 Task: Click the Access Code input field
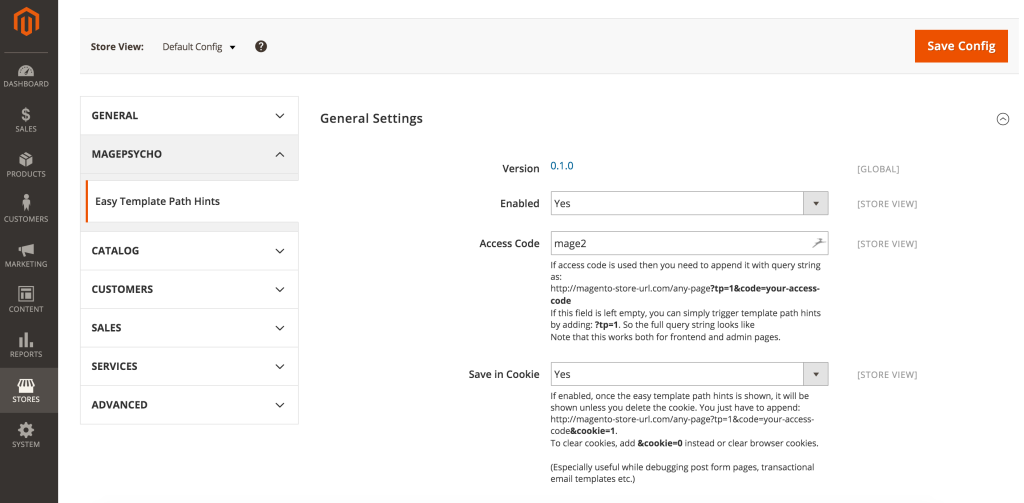680,243
